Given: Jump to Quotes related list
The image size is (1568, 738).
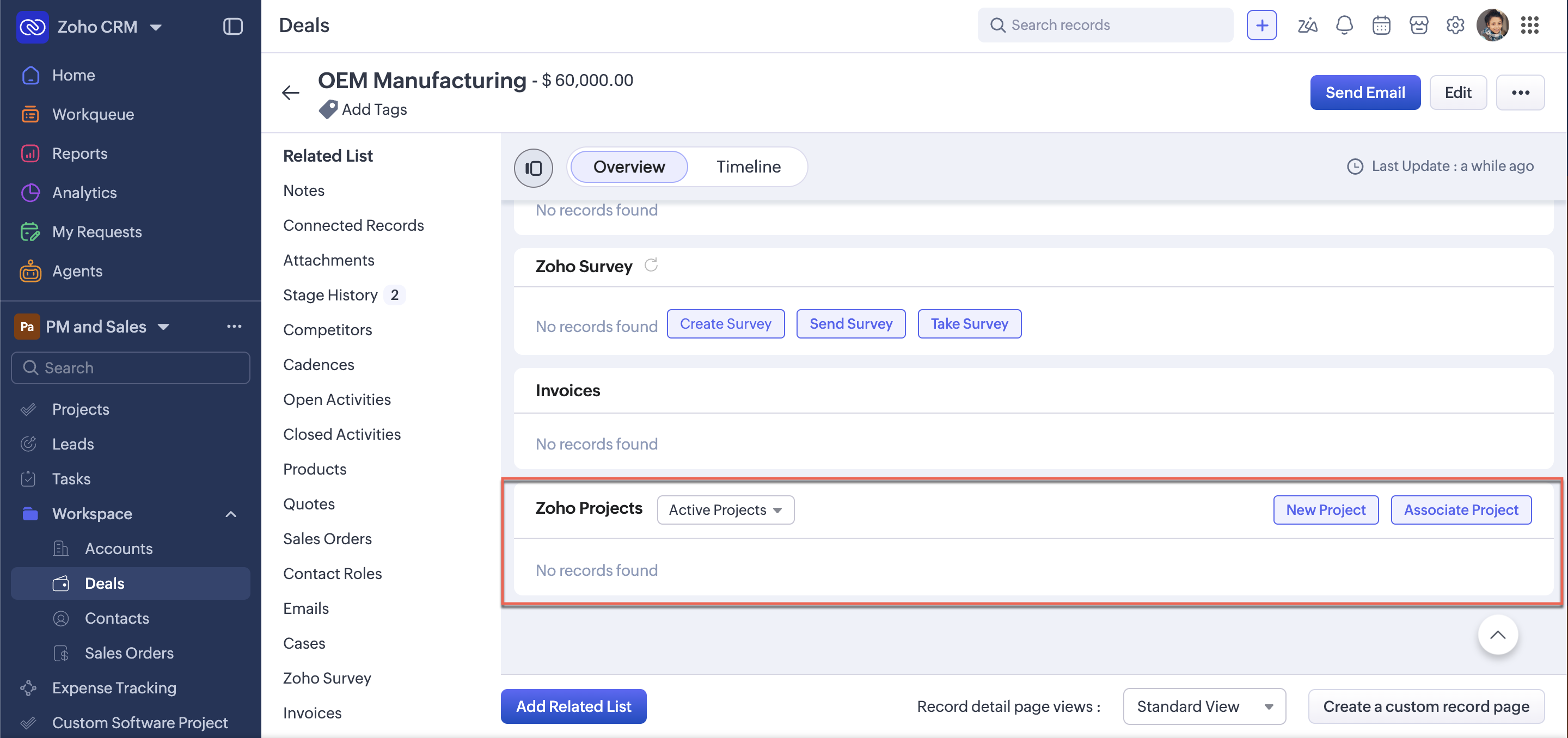Looking at the screenshot, I should [309, 505].
